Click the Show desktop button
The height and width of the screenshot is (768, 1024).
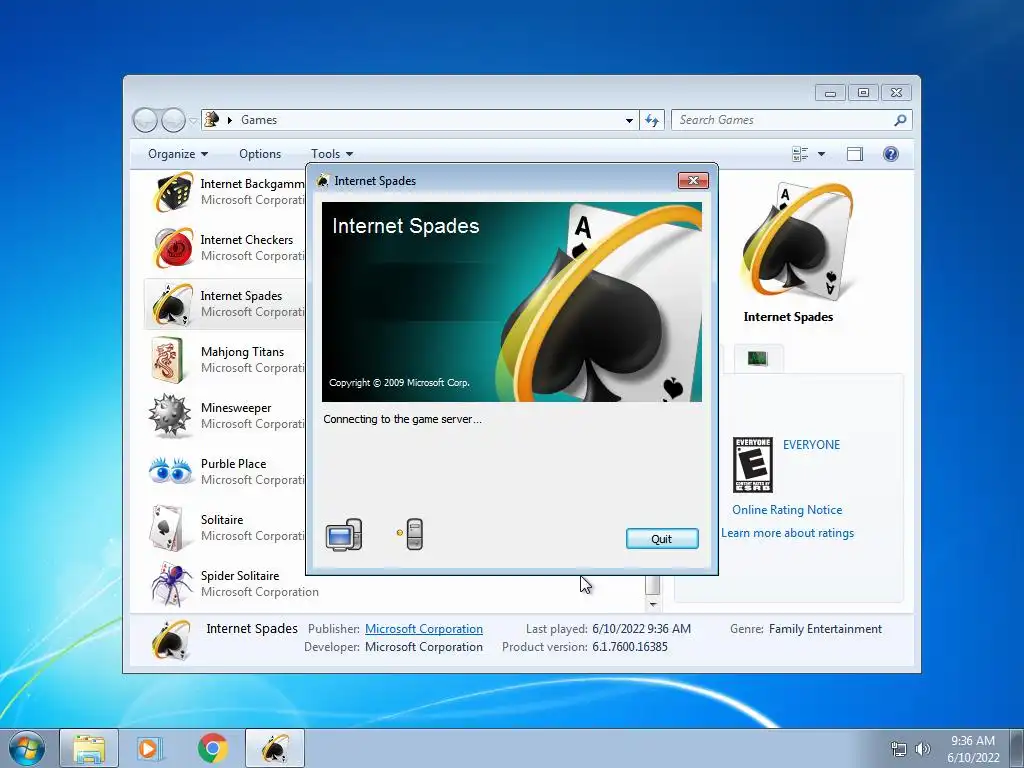coord(1016,748)
